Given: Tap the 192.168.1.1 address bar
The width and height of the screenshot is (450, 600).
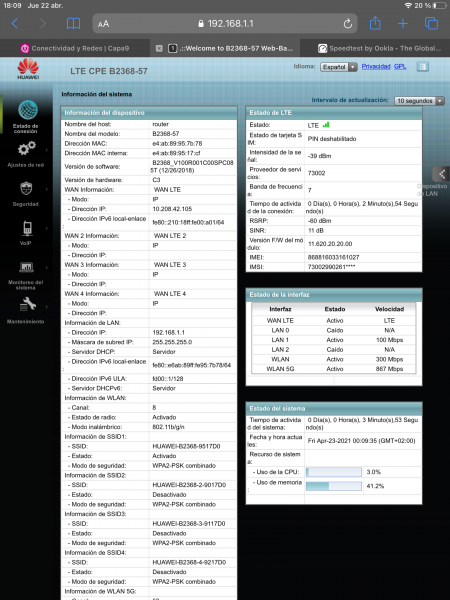Looking at the screenshot, I should (x=225, y=24).
